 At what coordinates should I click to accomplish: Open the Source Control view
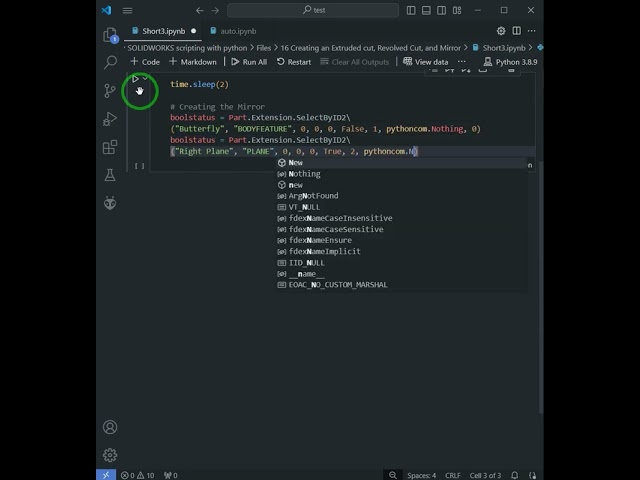[x=110, y=91]
